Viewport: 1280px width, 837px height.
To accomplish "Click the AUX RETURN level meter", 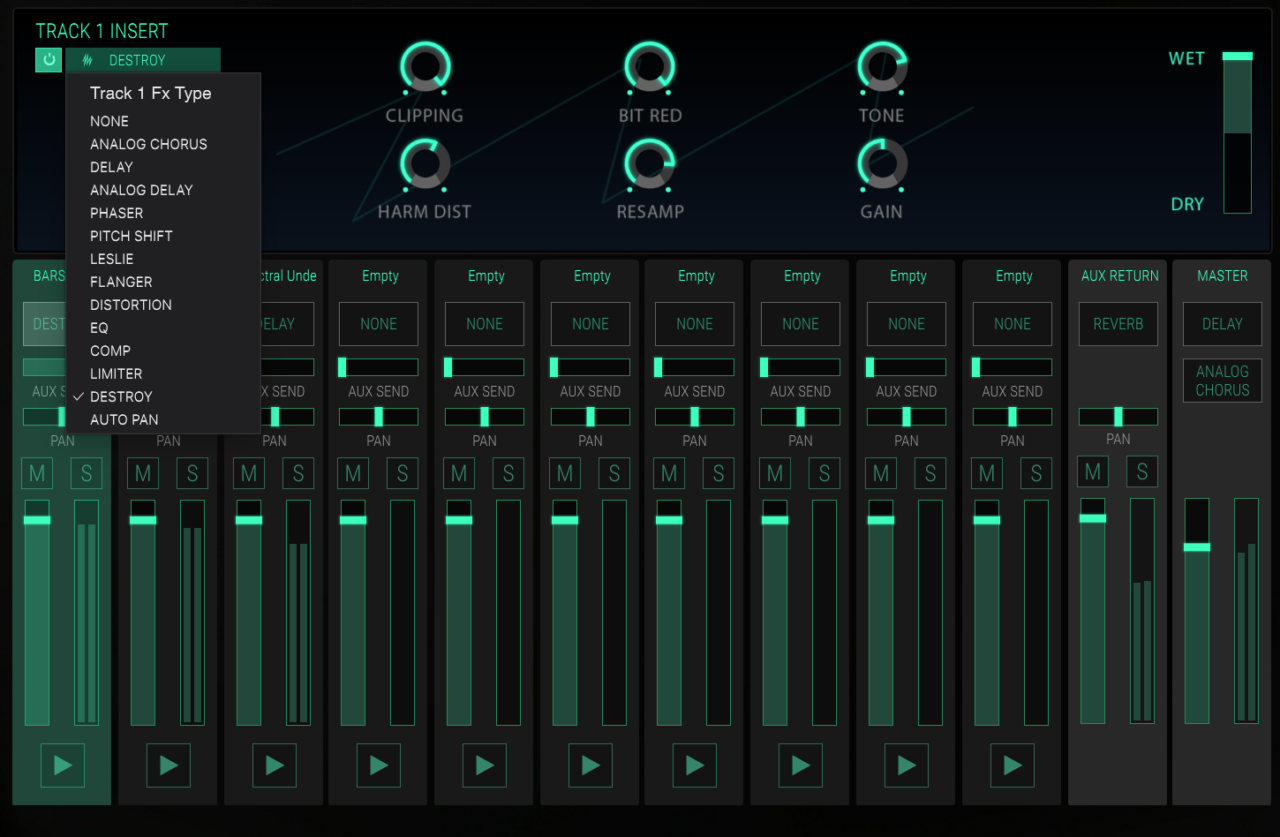I will tap(1142, 611).
